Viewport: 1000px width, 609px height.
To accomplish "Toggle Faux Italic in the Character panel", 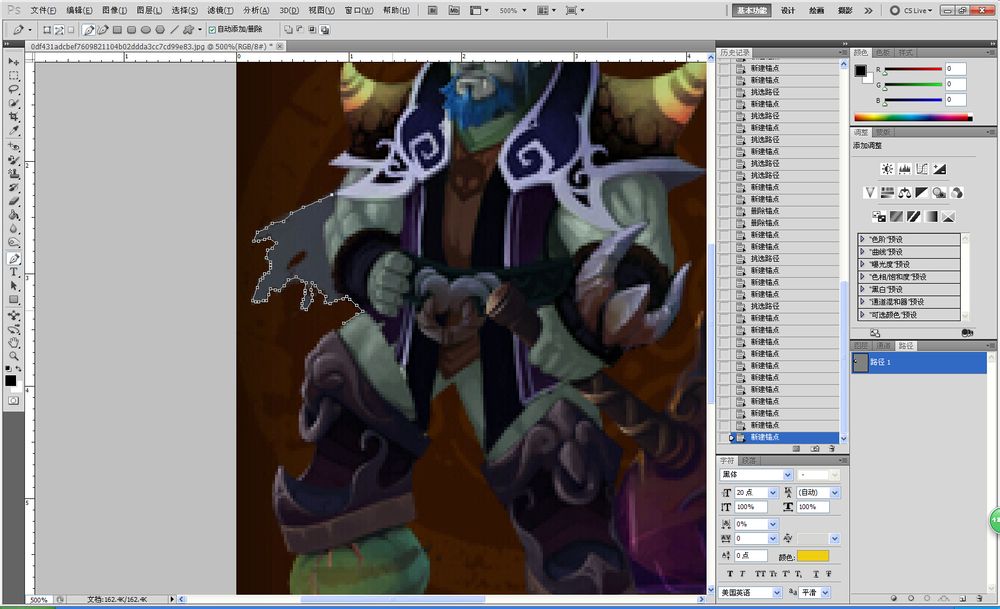I will (743, 574).
